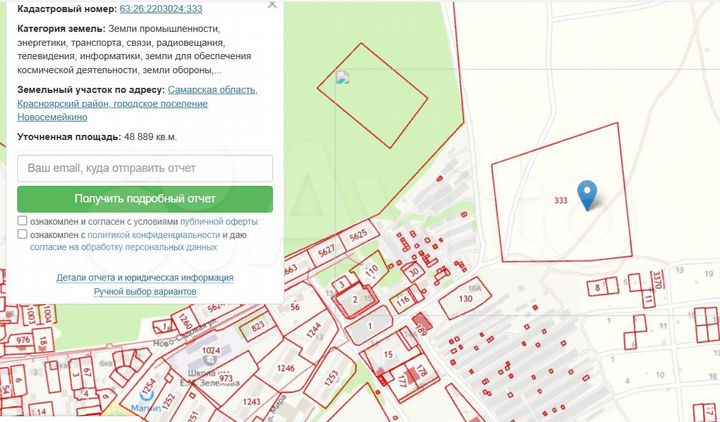Click Ручной выбор вариантов link
This screenshot has width=720, height=422.
click(145, 291)
